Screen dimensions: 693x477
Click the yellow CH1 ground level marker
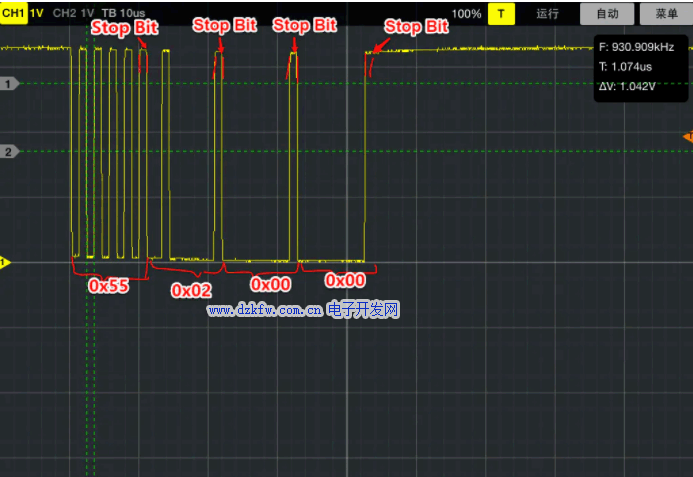5,263
